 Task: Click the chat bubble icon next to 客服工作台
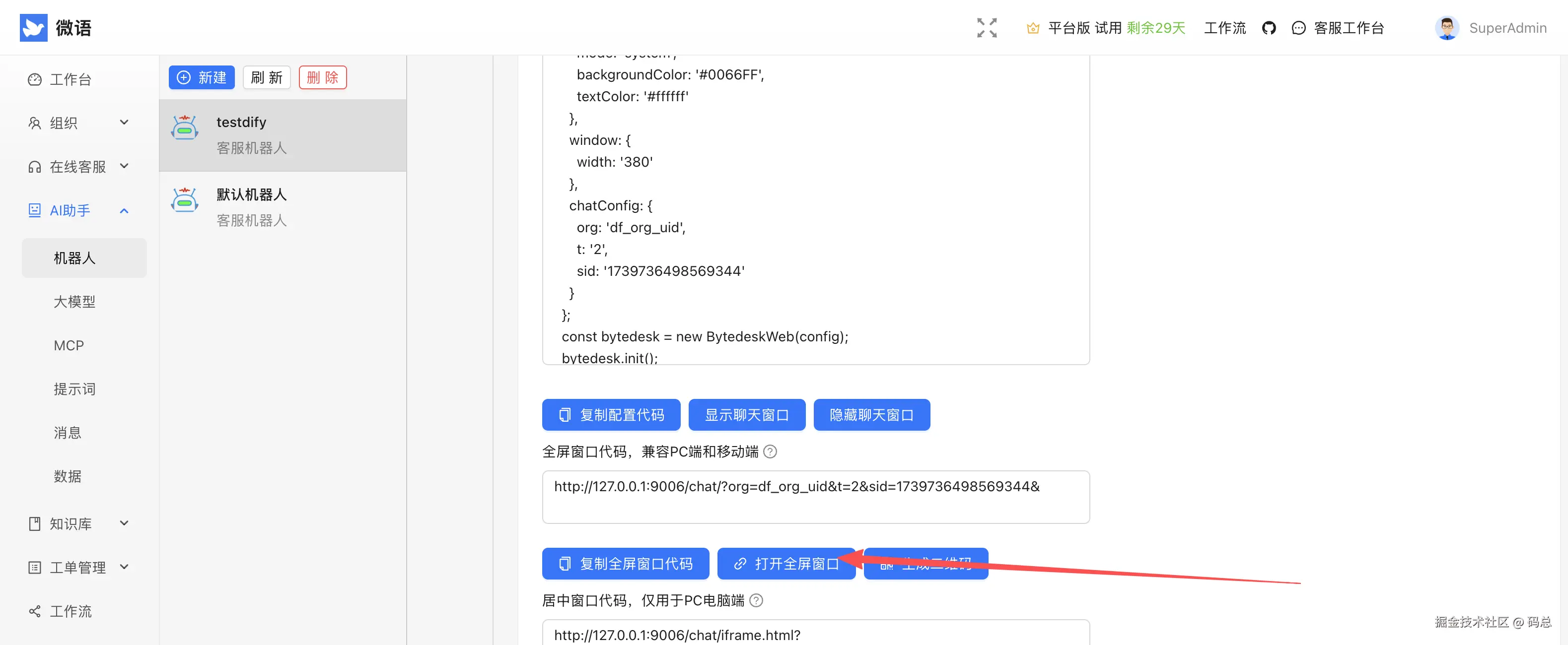(1298, 27)
